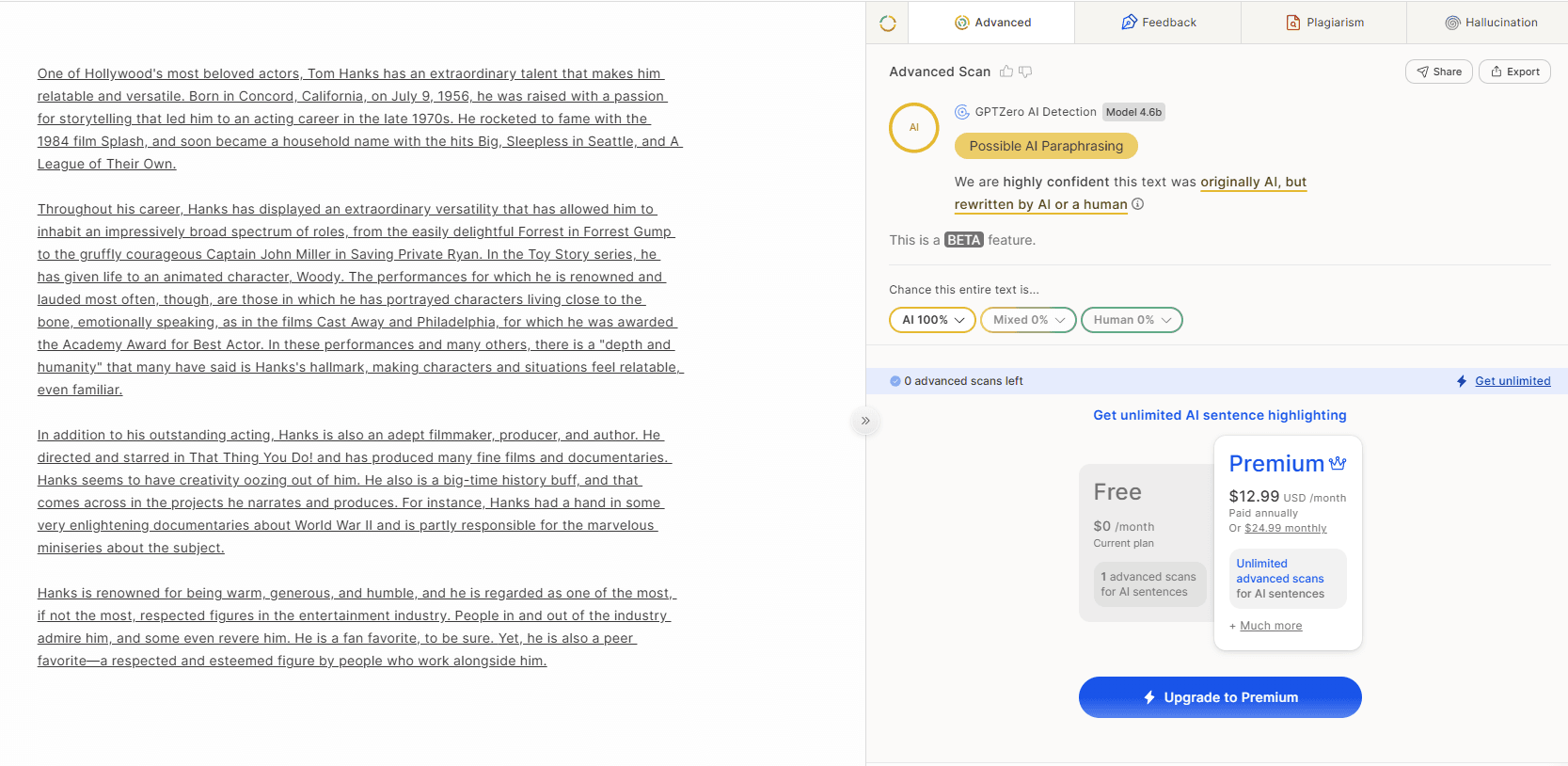Click the thumbs up icon

click(x=1006, y=72)
